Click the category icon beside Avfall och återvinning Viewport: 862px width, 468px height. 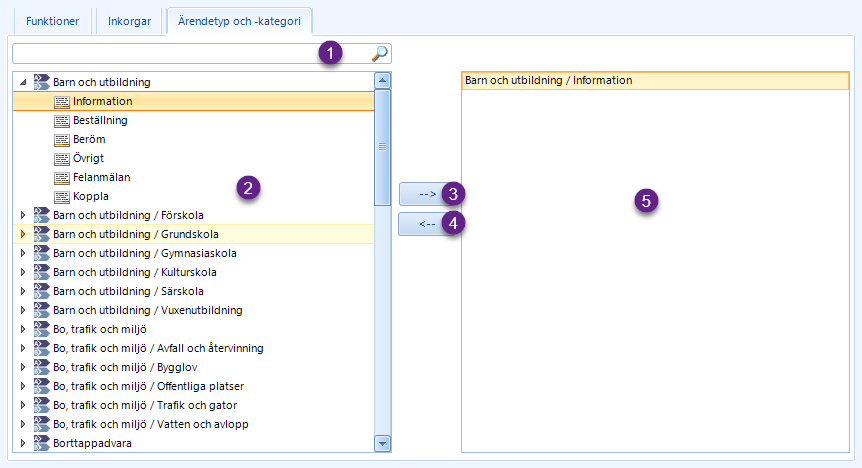41,348
